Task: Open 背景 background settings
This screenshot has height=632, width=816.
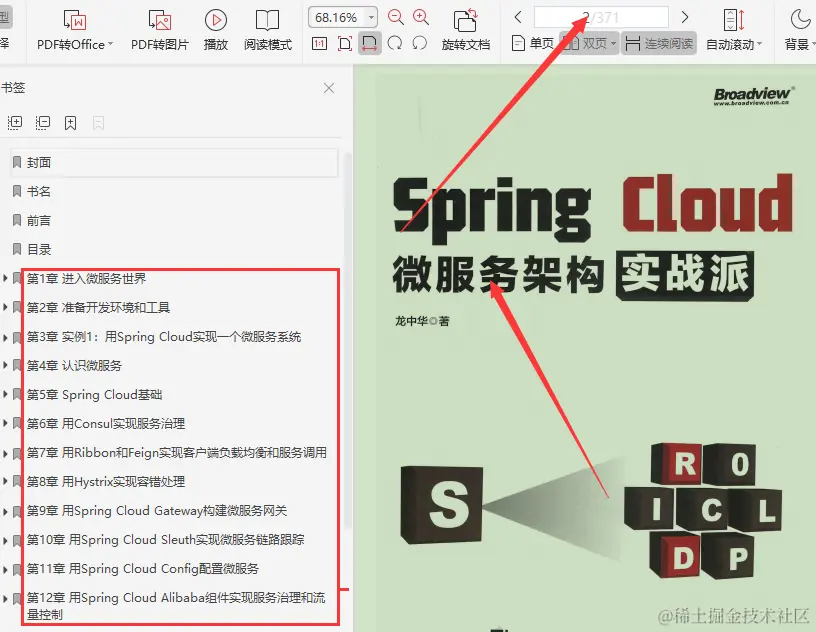Action: click(x=799, y=30)
